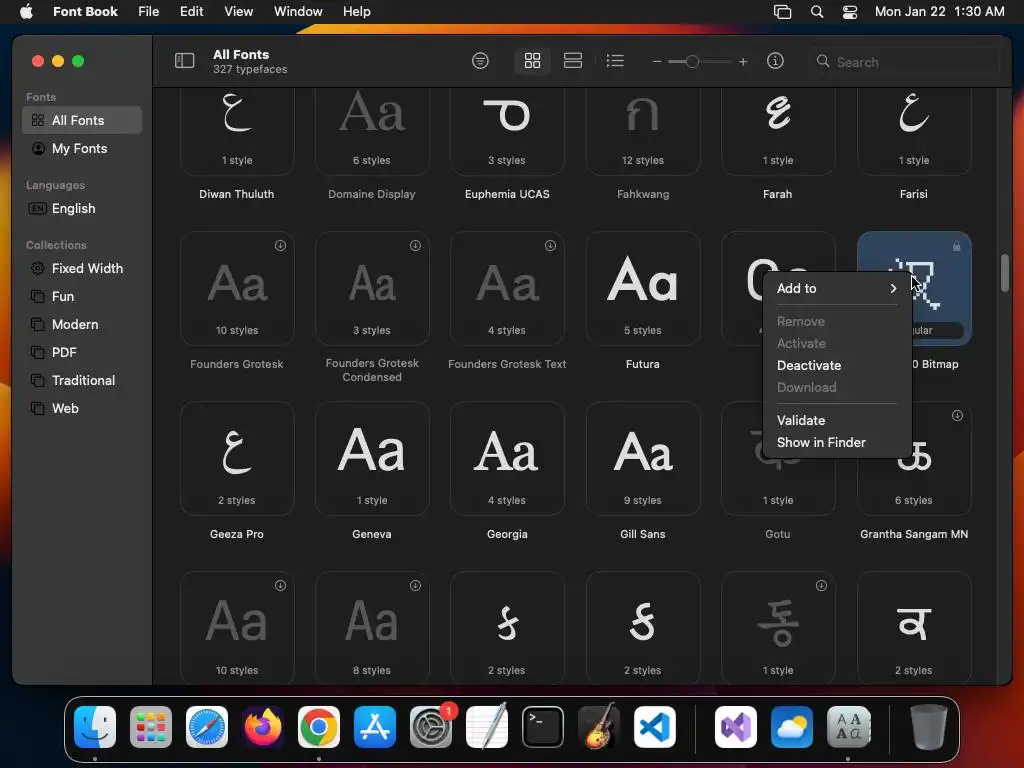Open the View menu
Screen dimensions: 1024x768
238,12
